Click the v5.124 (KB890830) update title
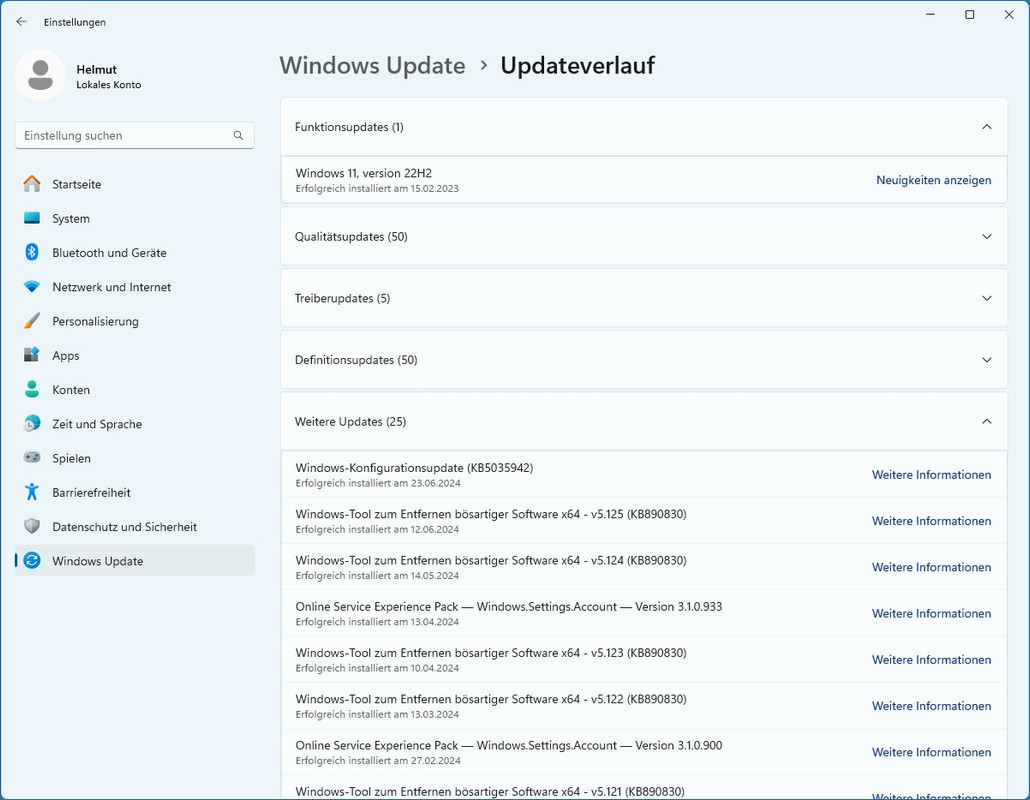This screenshot has height=800, width=1030. (x=491, y=560)
